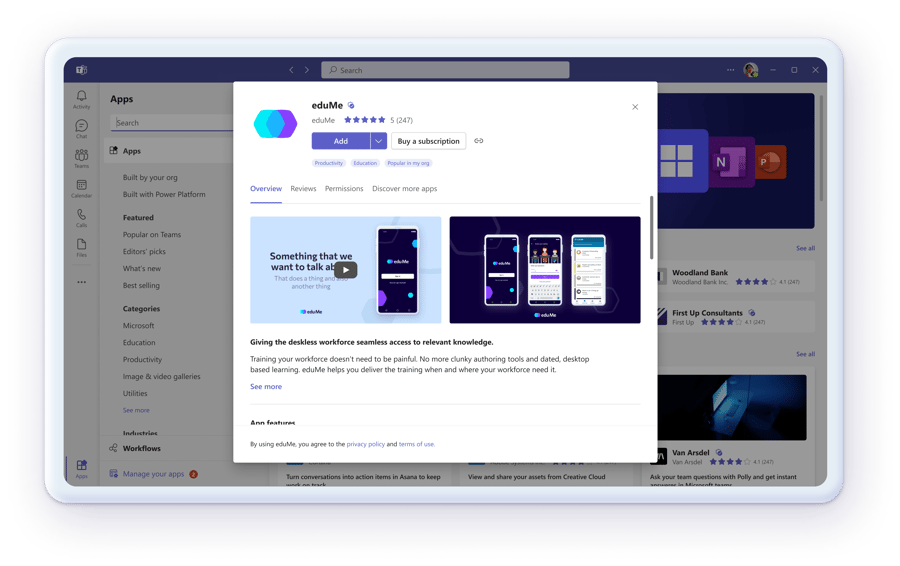900x566 pixels.
Task: Open the terms of use link
Action: pos(416,444)
